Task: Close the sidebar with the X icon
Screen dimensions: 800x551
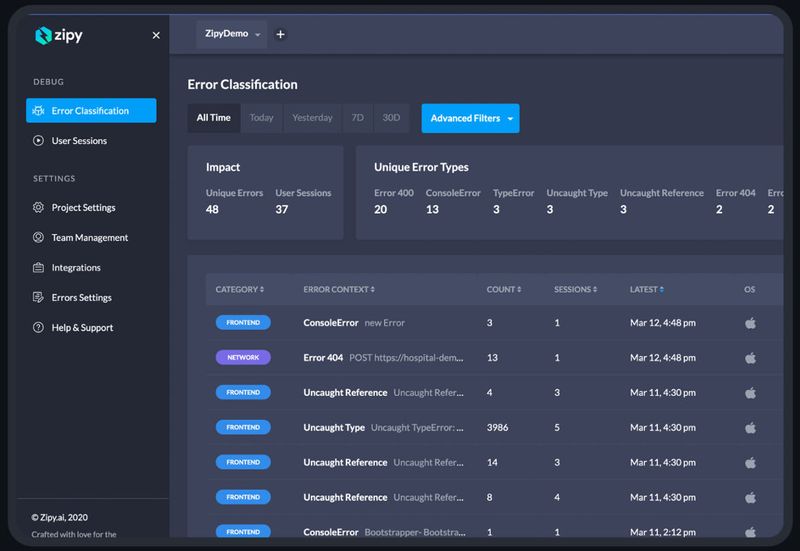Action: click(x=156, y=35)
